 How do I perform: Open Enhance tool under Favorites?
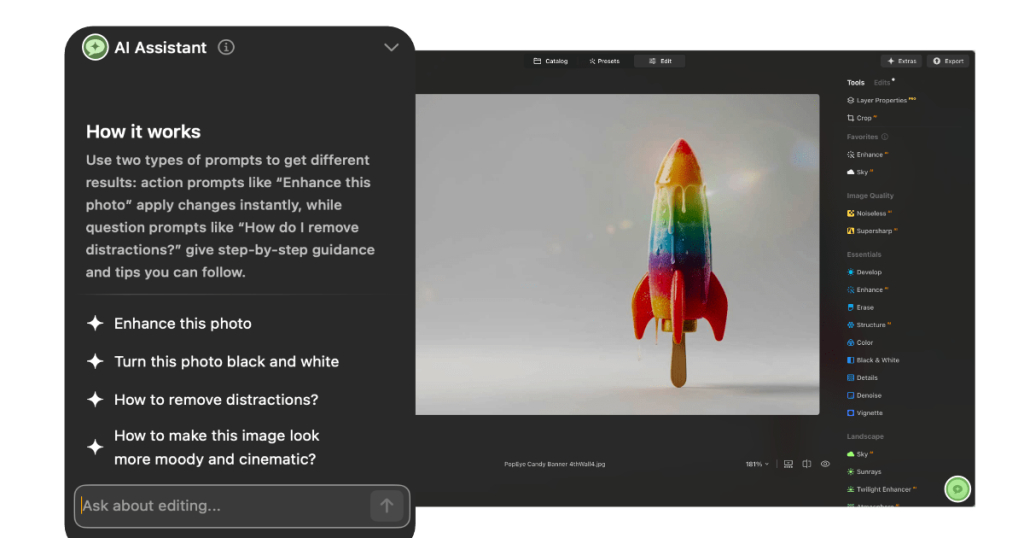867,154
